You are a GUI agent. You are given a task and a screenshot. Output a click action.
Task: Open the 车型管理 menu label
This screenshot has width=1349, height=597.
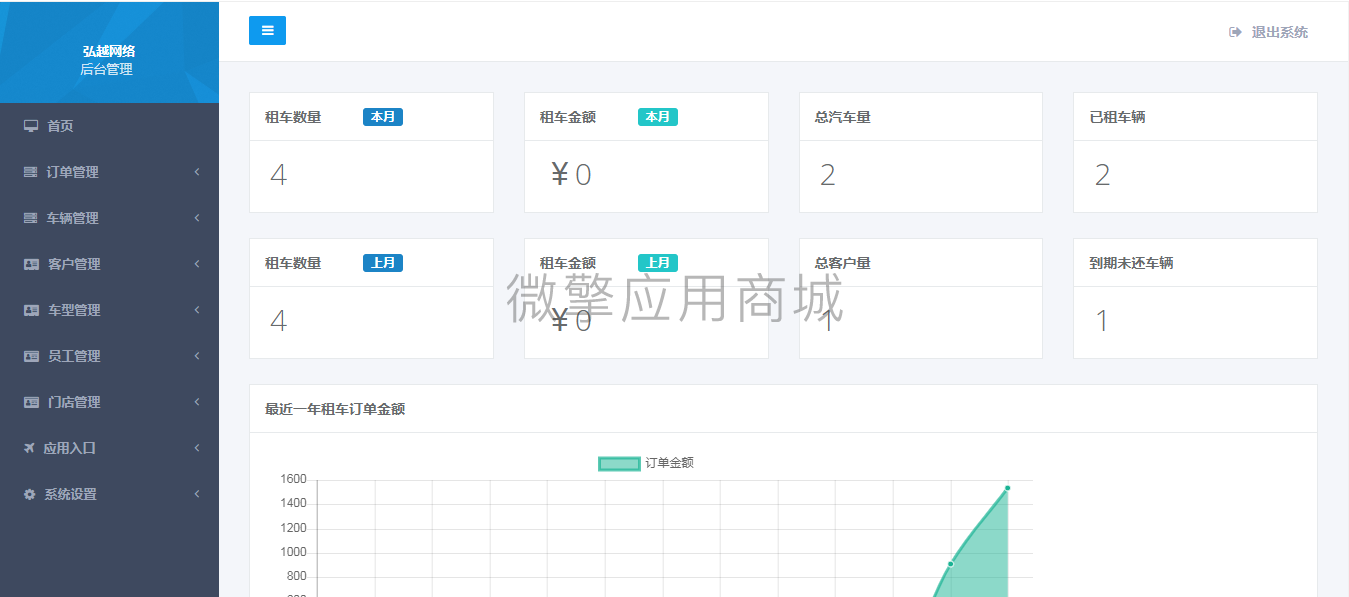coord(74,310)
